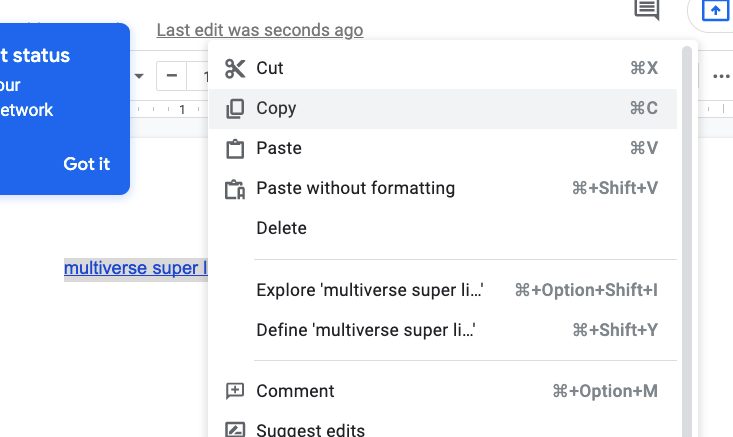Click the Paste clipboard icon
The height and width of the screenshot is (437, 733).
[x=235, y=149]
